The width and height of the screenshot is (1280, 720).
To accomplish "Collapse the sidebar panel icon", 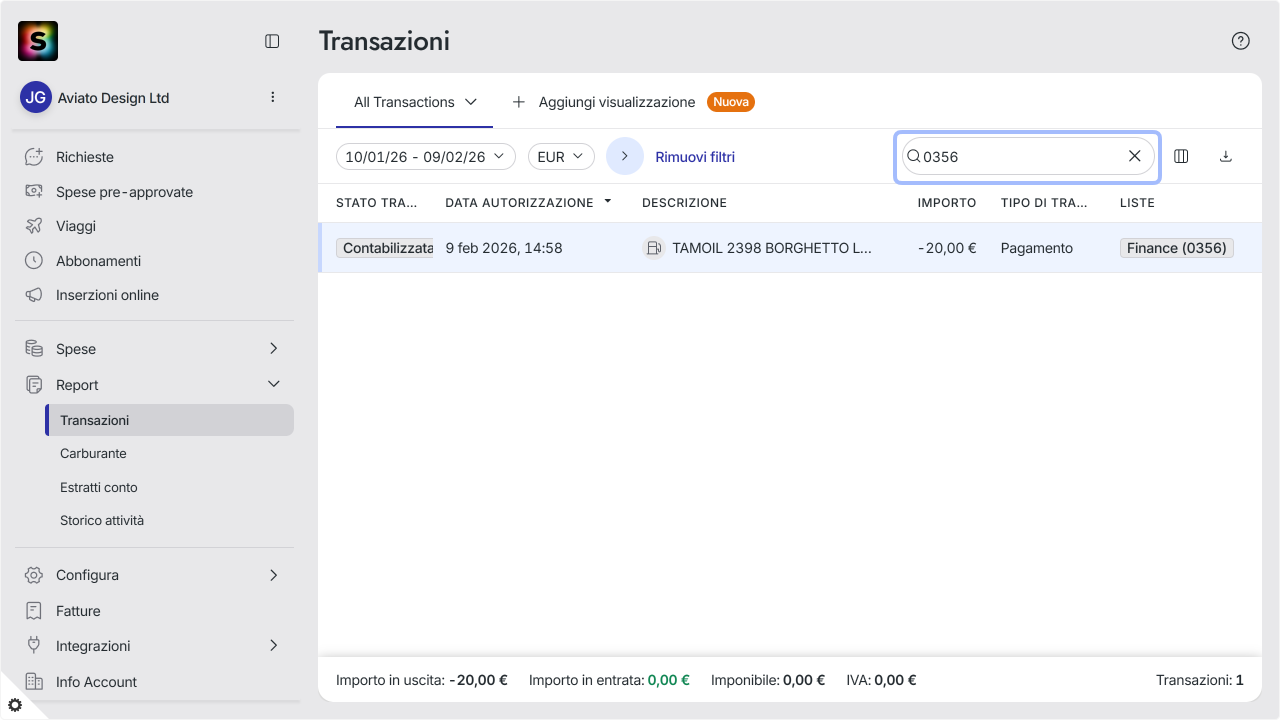I will click(272, 41).
